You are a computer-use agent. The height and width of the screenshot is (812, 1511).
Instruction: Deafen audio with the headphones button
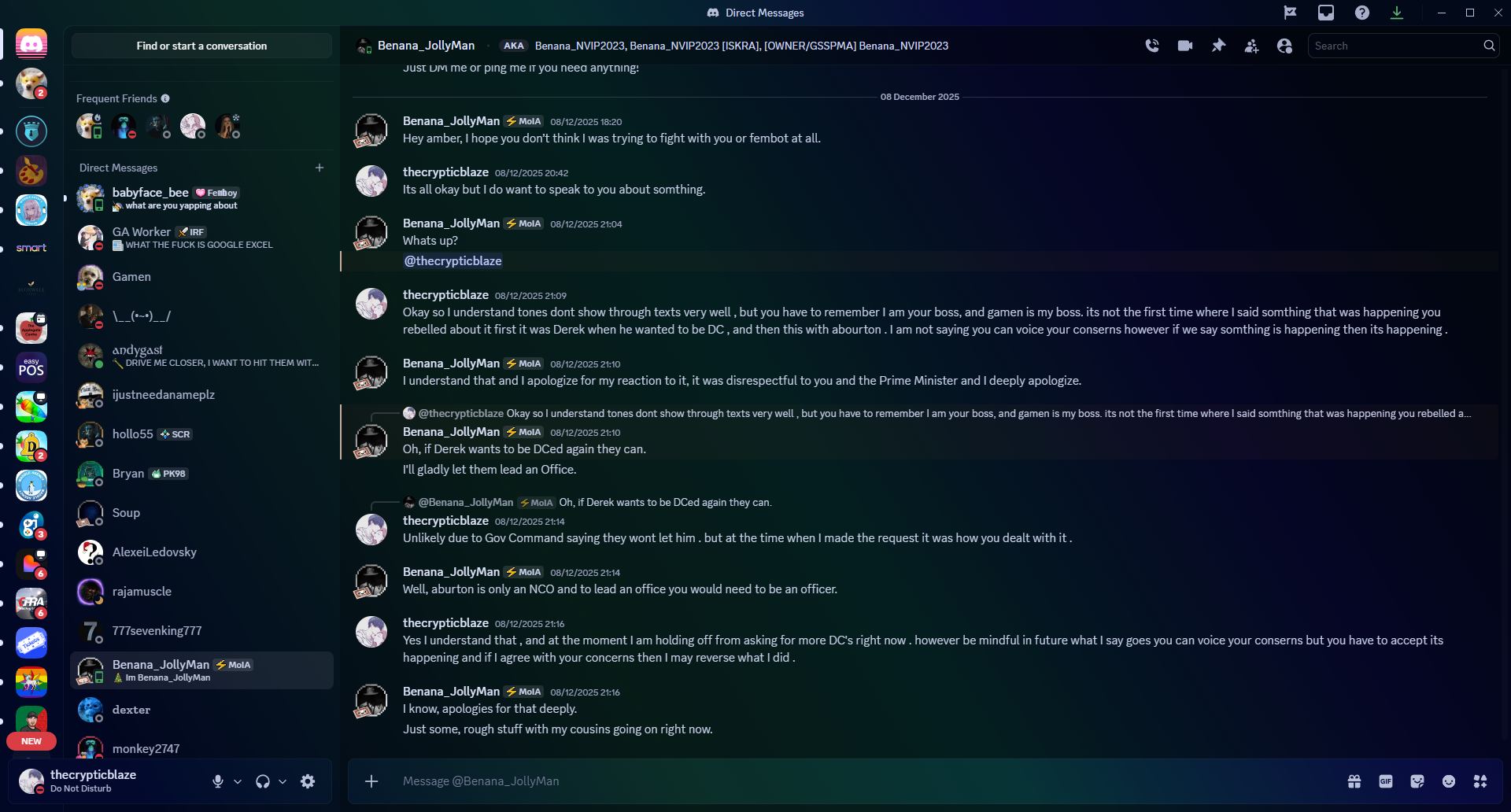(x=263, y=781)
